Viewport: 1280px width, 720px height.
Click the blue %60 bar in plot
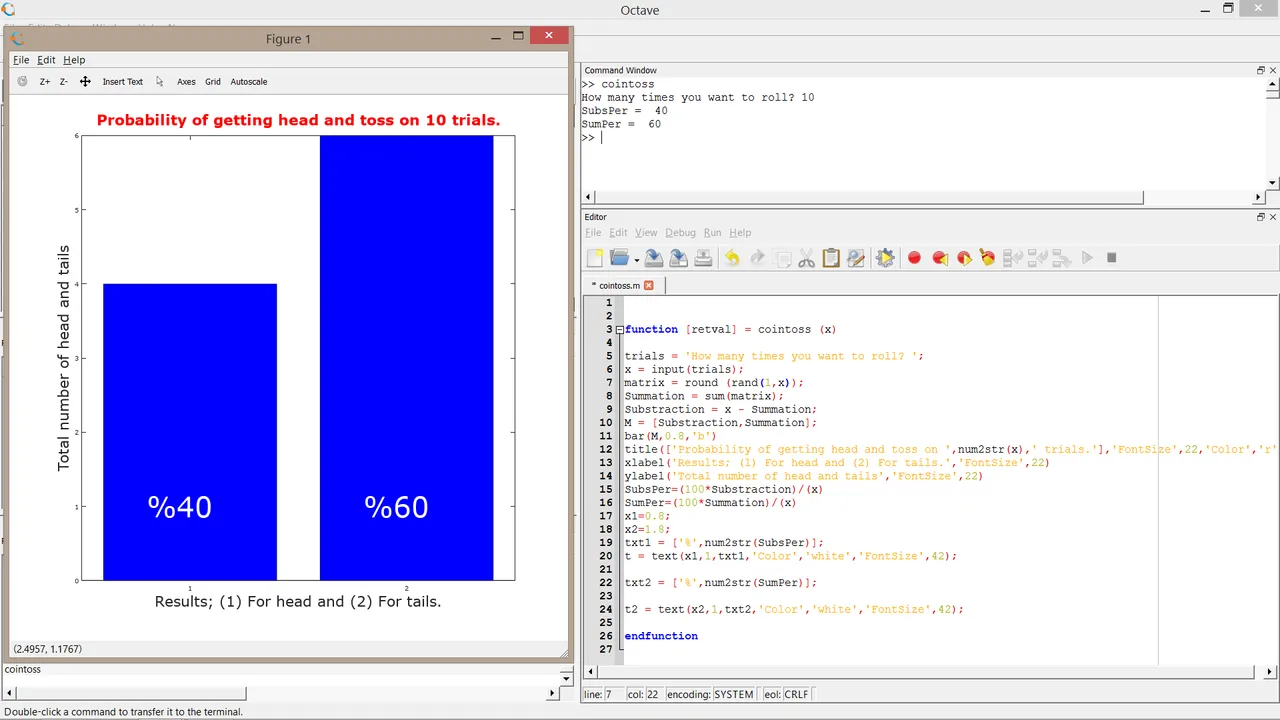(x=406, y=358)
